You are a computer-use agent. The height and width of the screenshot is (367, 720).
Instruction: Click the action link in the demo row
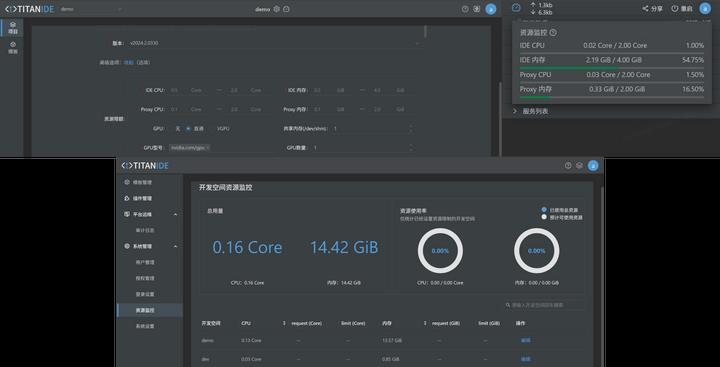[x=525, y=341]
